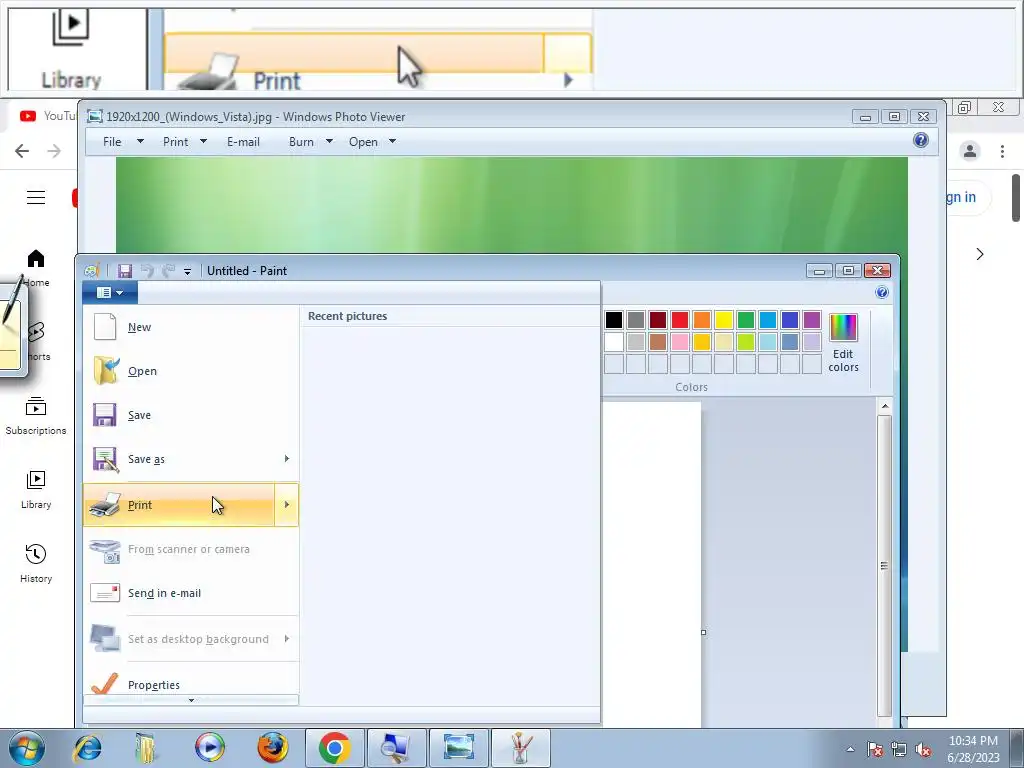Select the red color swatch

[x=680, y=320]
